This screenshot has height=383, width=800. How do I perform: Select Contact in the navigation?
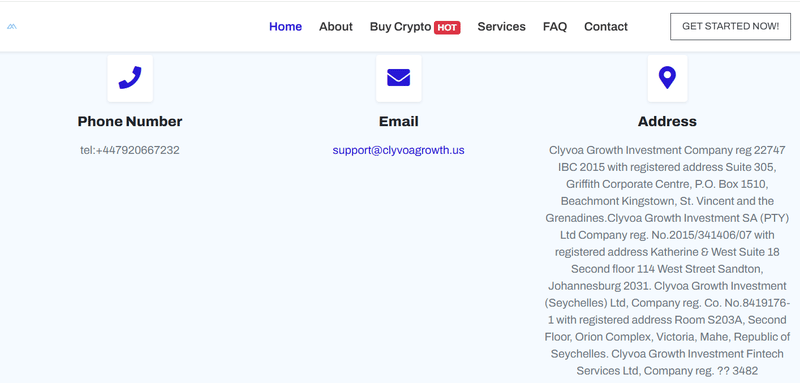click(x=606, y=27)
